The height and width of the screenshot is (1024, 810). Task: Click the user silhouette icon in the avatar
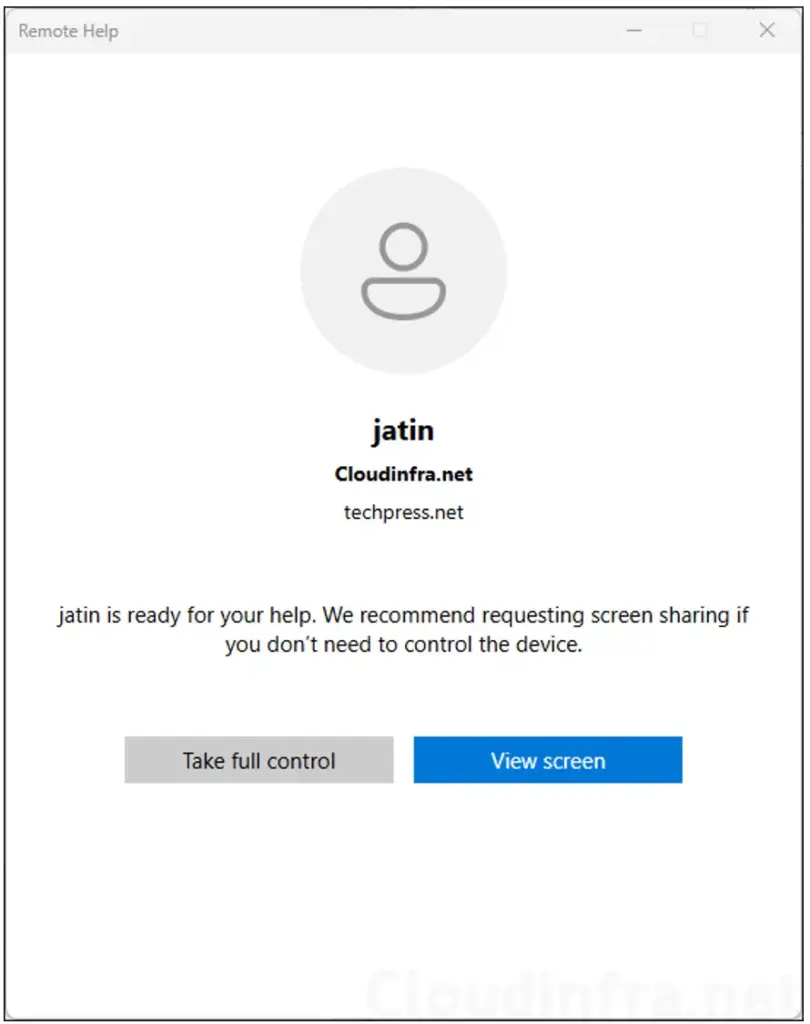coord(403,272)
